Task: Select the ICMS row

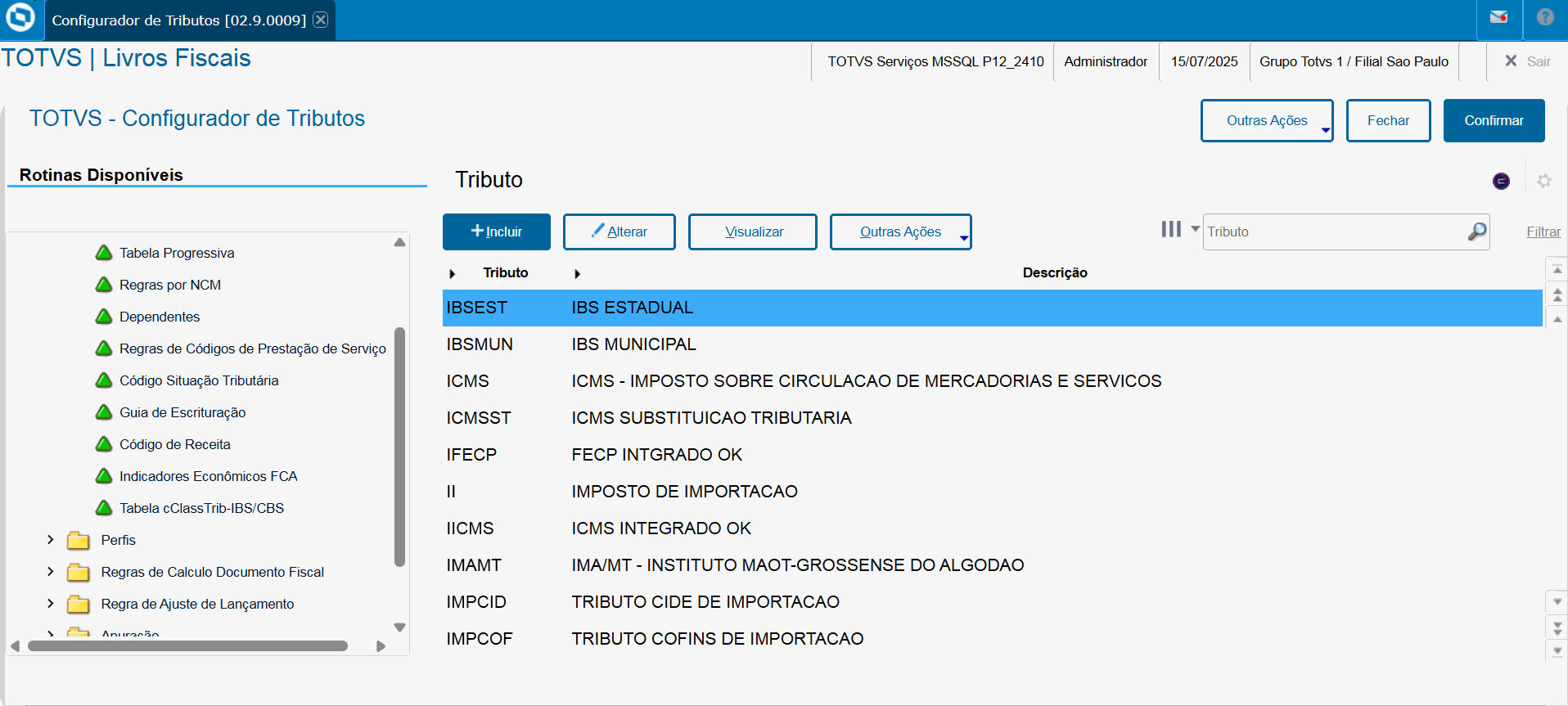Action: pos(992,381)
